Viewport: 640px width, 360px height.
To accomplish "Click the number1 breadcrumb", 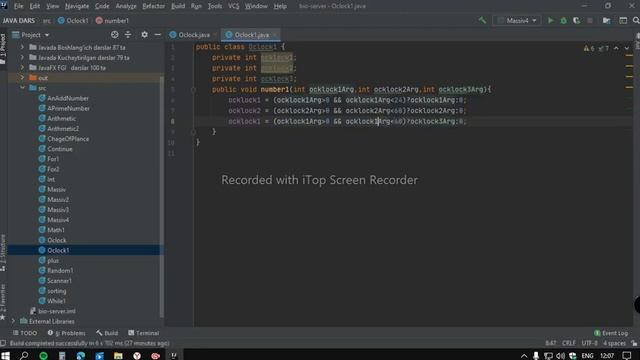I will pyautogui.click(x=112, y=20).
